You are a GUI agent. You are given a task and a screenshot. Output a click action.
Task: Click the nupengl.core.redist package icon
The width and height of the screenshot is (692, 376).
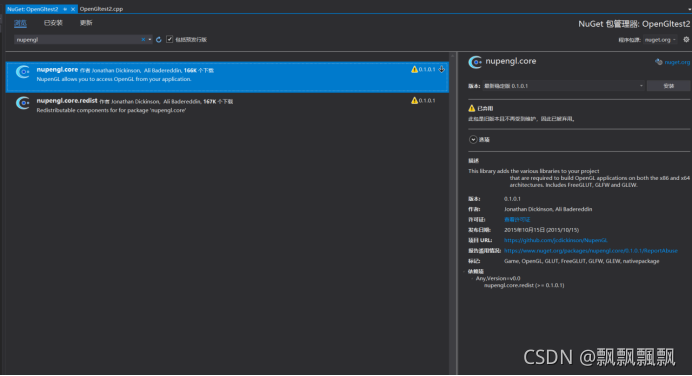23,103
